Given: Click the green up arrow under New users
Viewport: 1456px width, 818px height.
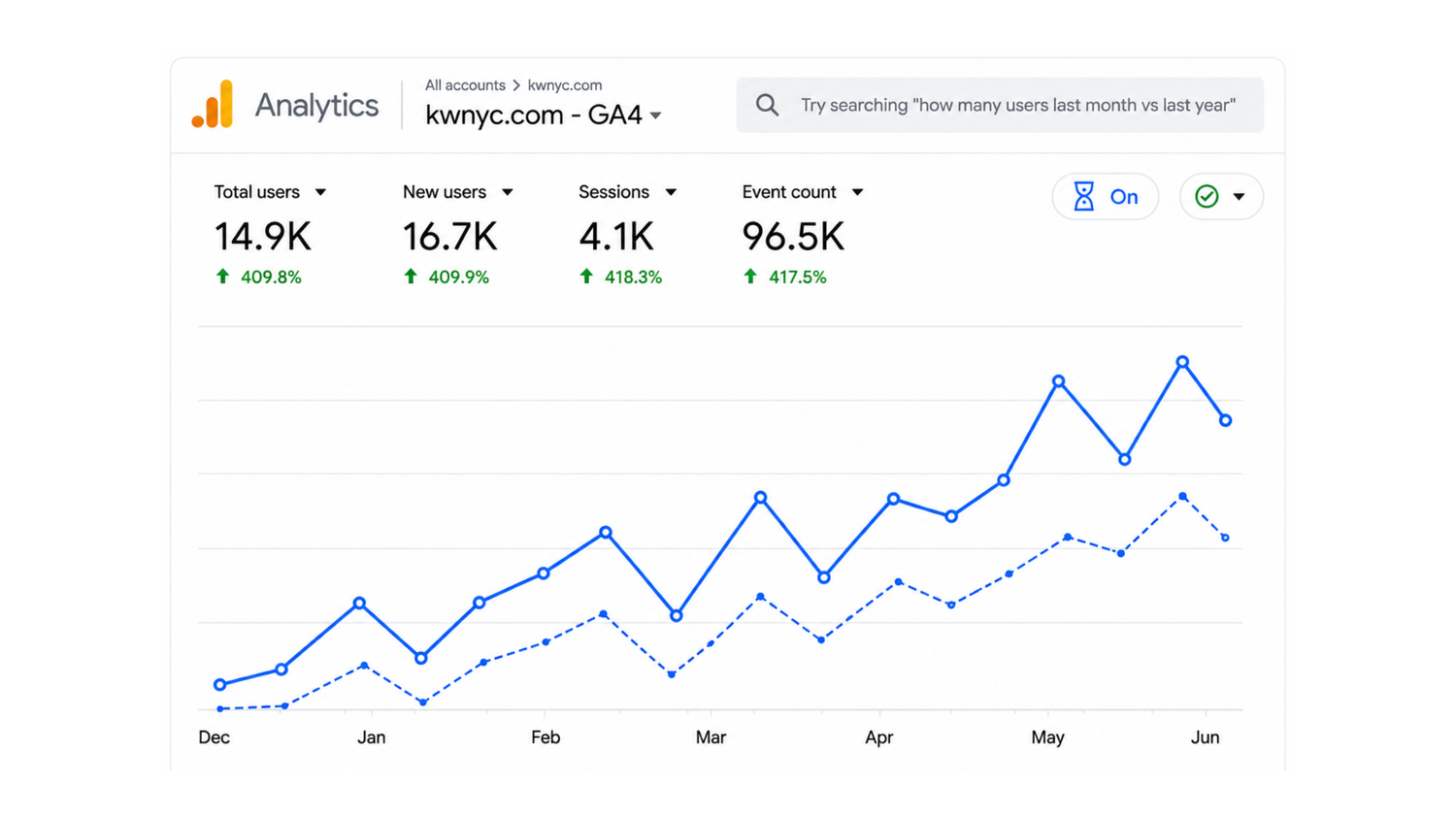Looking at the screenshot, I should tap(411, 277).
